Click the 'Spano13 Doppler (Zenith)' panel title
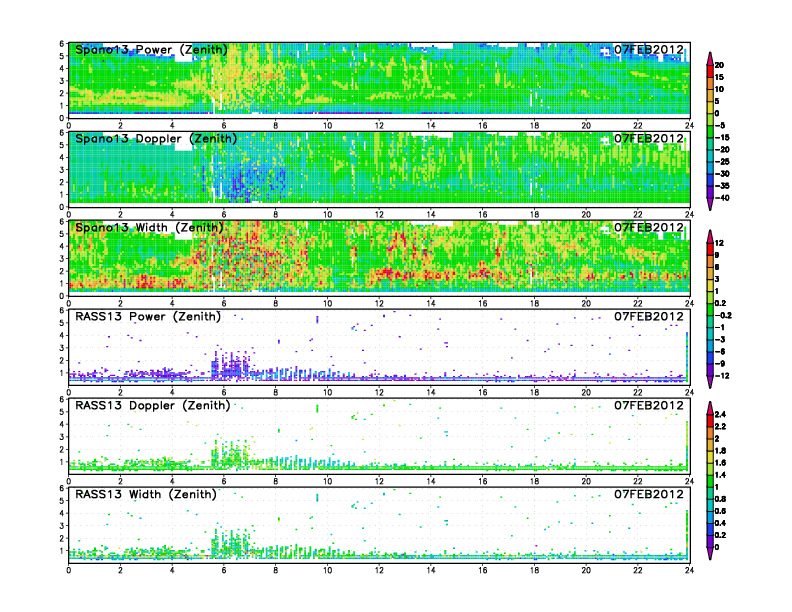 (156, 139)
